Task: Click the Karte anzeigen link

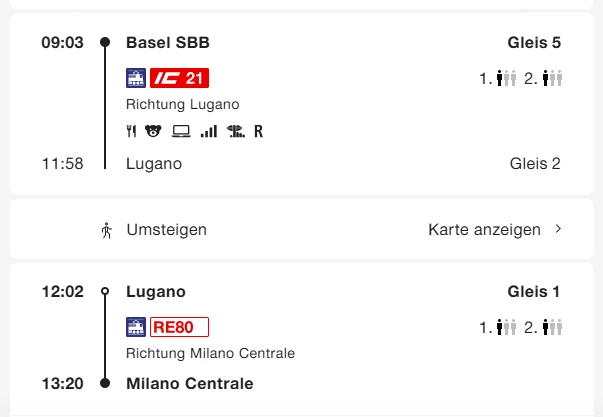Action: (x=484, y=230)
